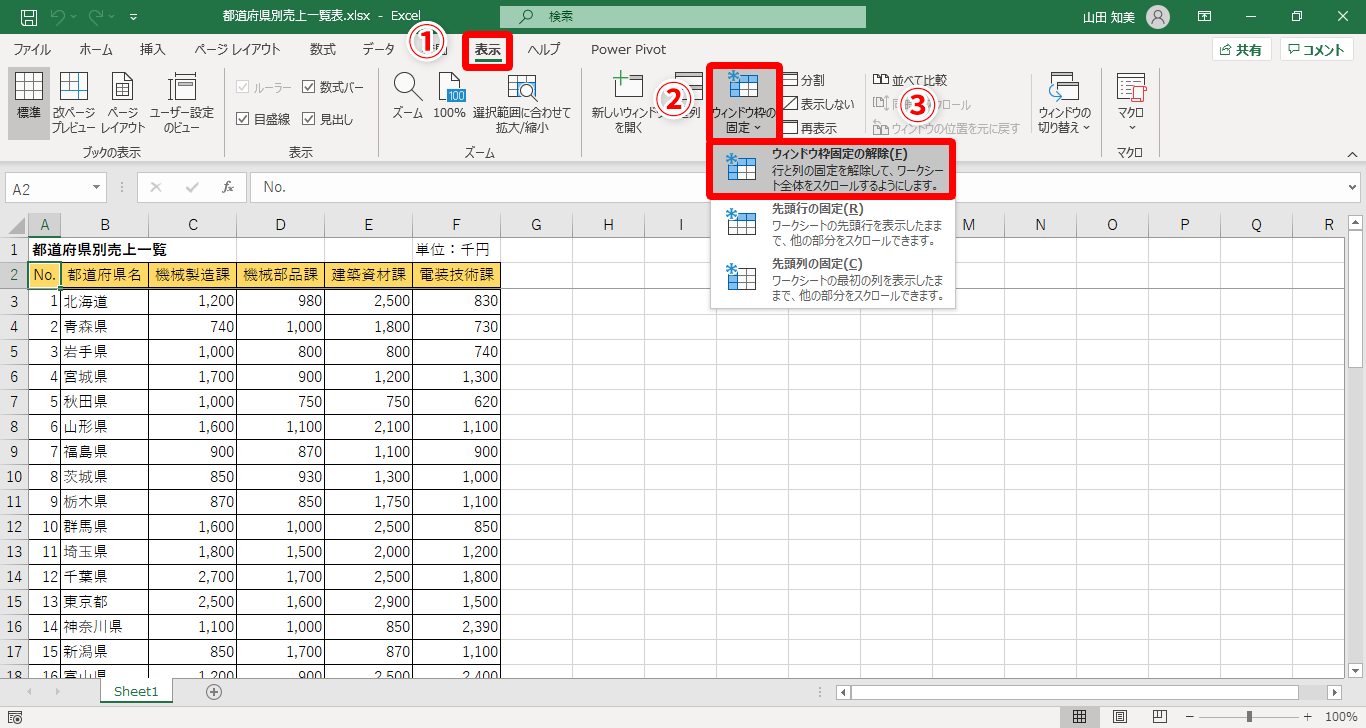This screenshot has width=1366, height=728.
Task: Click the Normal view icon in the status bar
Action: click(1080, 716)
